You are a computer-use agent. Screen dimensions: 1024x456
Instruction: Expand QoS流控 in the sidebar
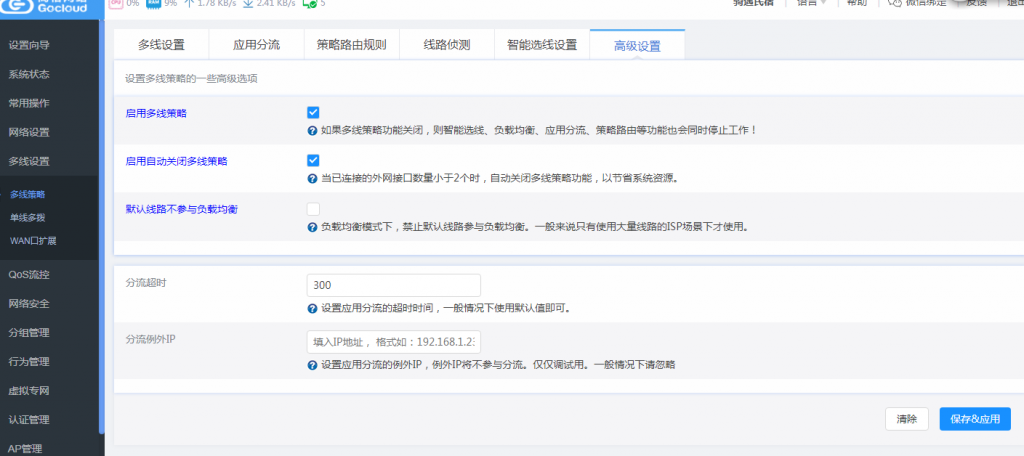pyautogui.click(x=29, y=274)
